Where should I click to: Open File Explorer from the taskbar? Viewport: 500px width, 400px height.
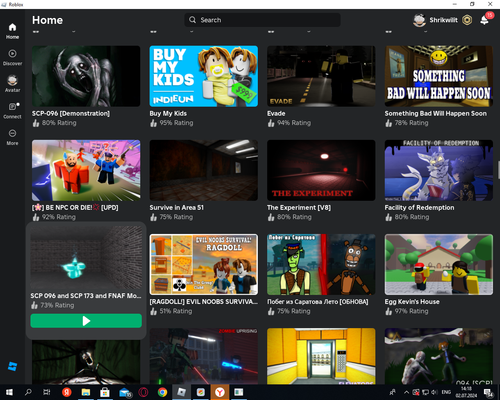[86, 392]
